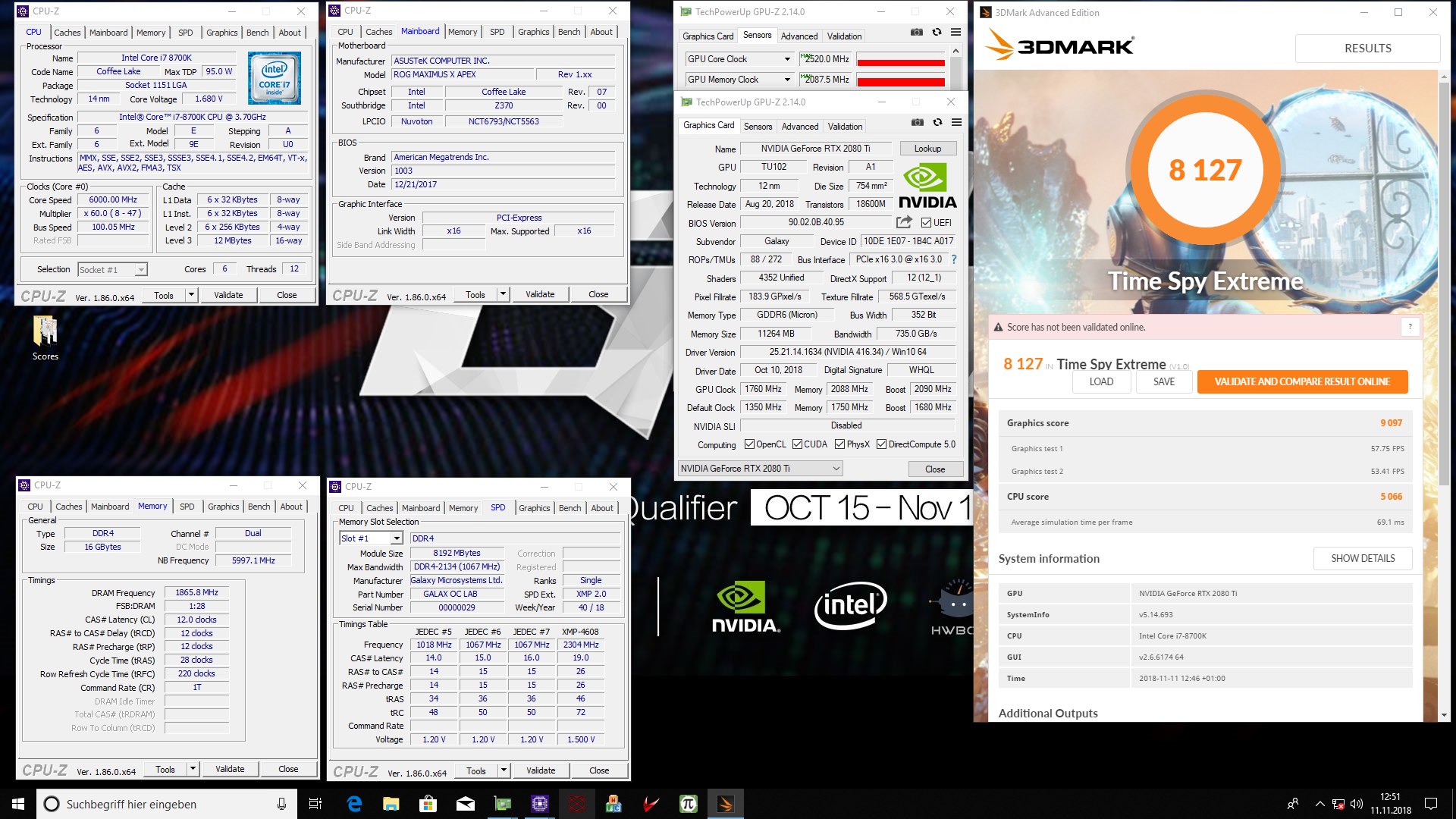Open Bench tab in CPU-Z Mainboard window
This screenshot has width=1456, height=819.
[570, 32]
